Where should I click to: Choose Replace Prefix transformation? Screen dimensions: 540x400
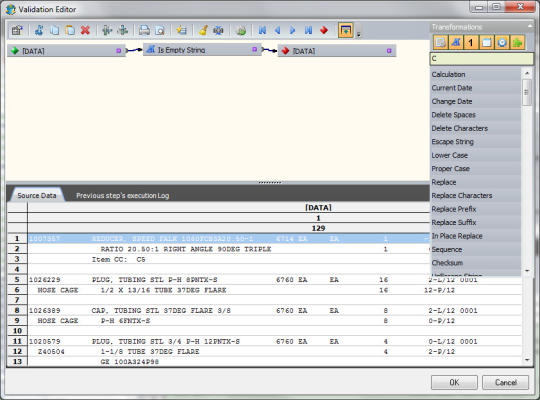coord(475,209)
